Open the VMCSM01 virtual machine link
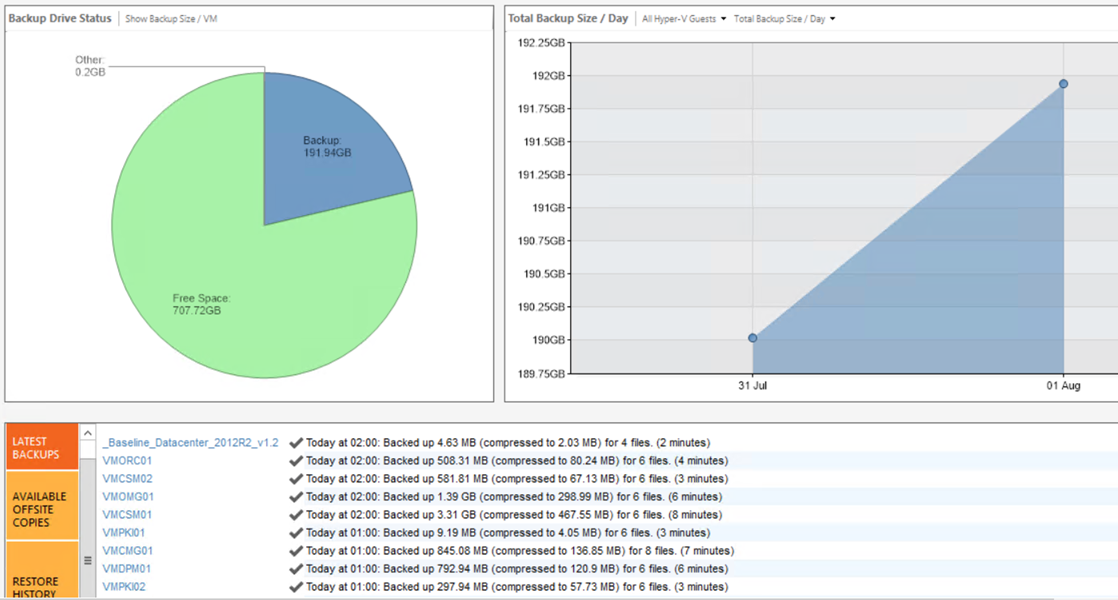This screenshot has height=600, width=1118. (x=127, y=514)
